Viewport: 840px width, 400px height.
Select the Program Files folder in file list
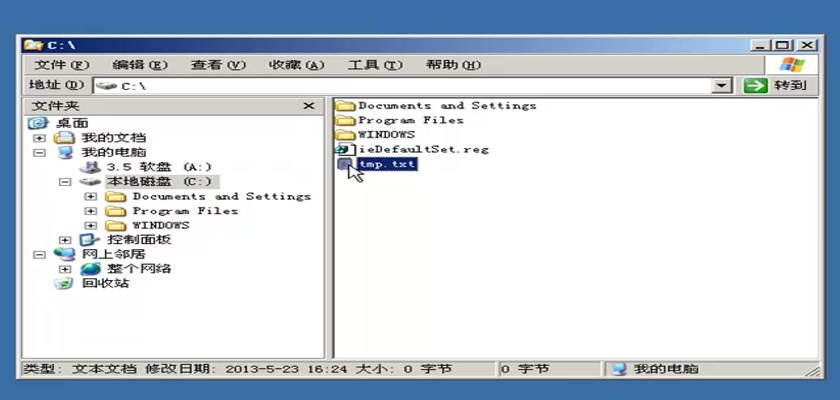click(410, 120)
